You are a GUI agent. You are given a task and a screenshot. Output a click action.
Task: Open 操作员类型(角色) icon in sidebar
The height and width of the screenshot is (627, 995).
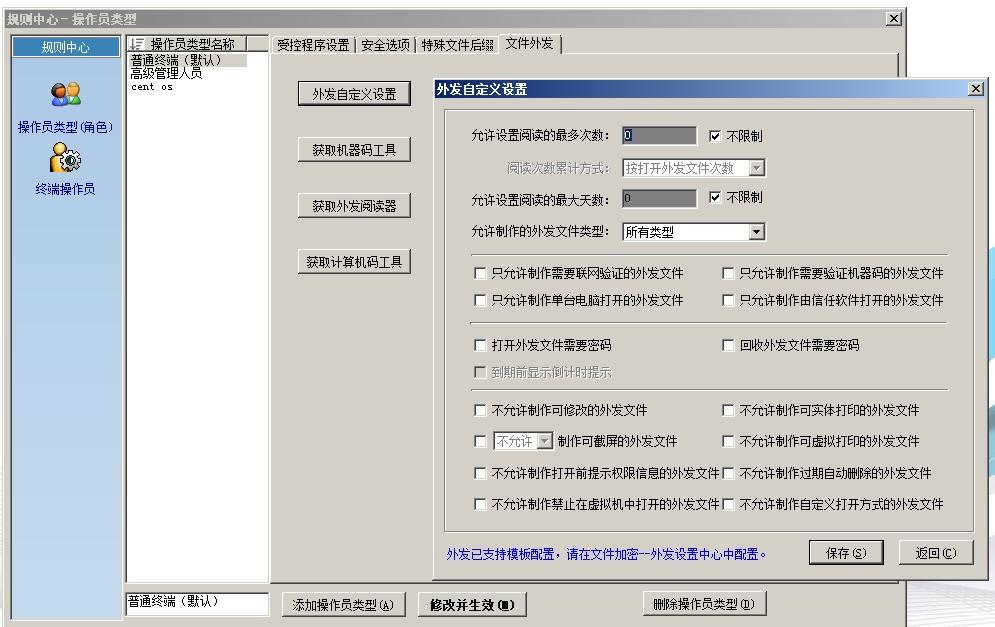(66, 95)
